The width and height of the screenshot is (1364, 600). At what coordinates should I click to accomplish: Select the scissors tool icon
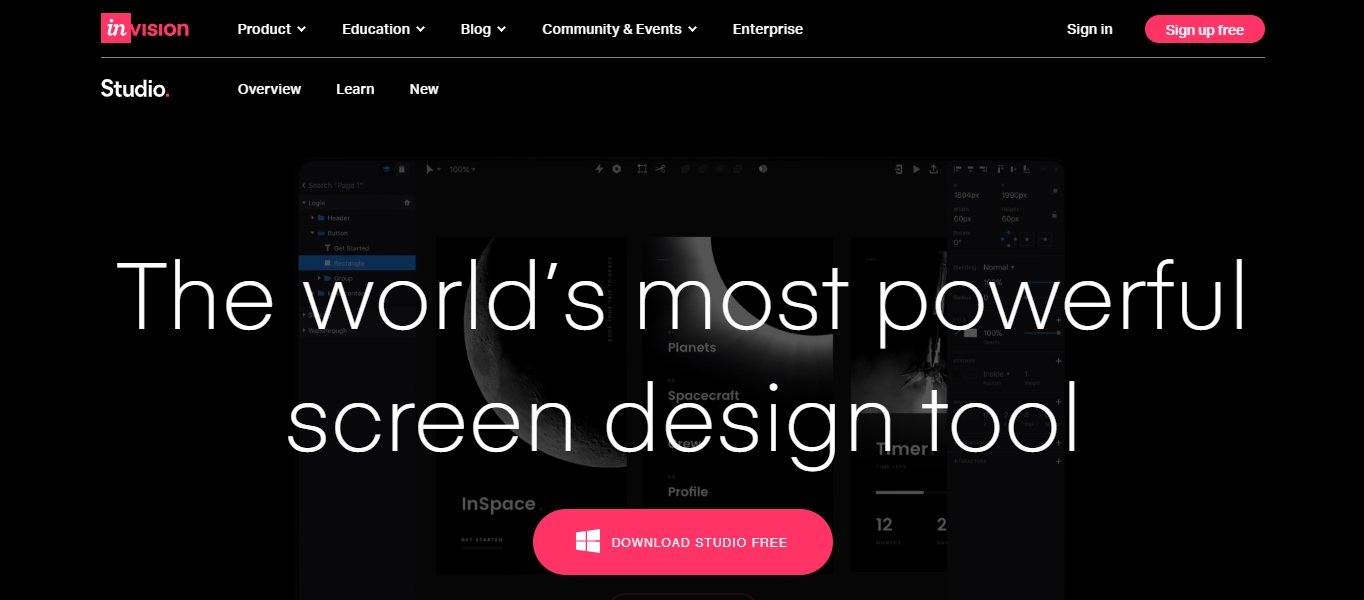pos(660,169)
